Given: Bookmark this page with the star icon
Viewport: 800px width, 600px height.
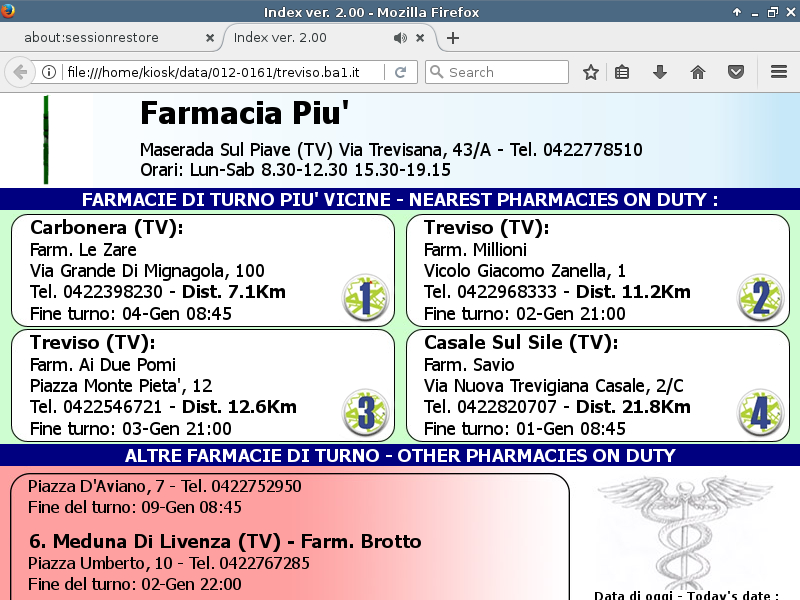Looking at the screenshot, I should coord(591,72).
